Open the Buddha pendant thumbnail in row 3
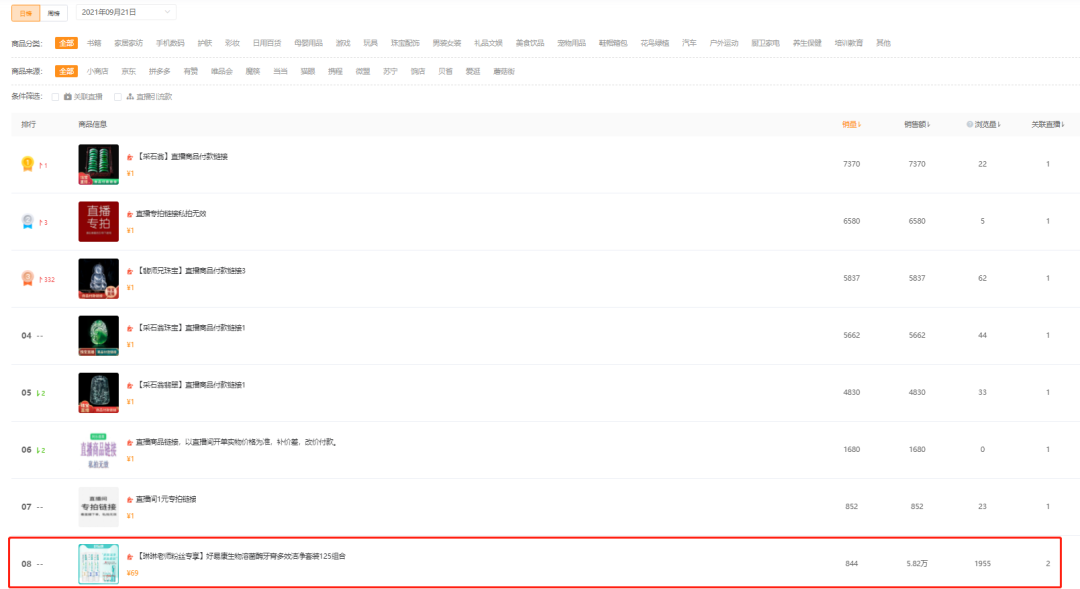Viewport: 1080px width, 589px height. click(x=98, y=278)
